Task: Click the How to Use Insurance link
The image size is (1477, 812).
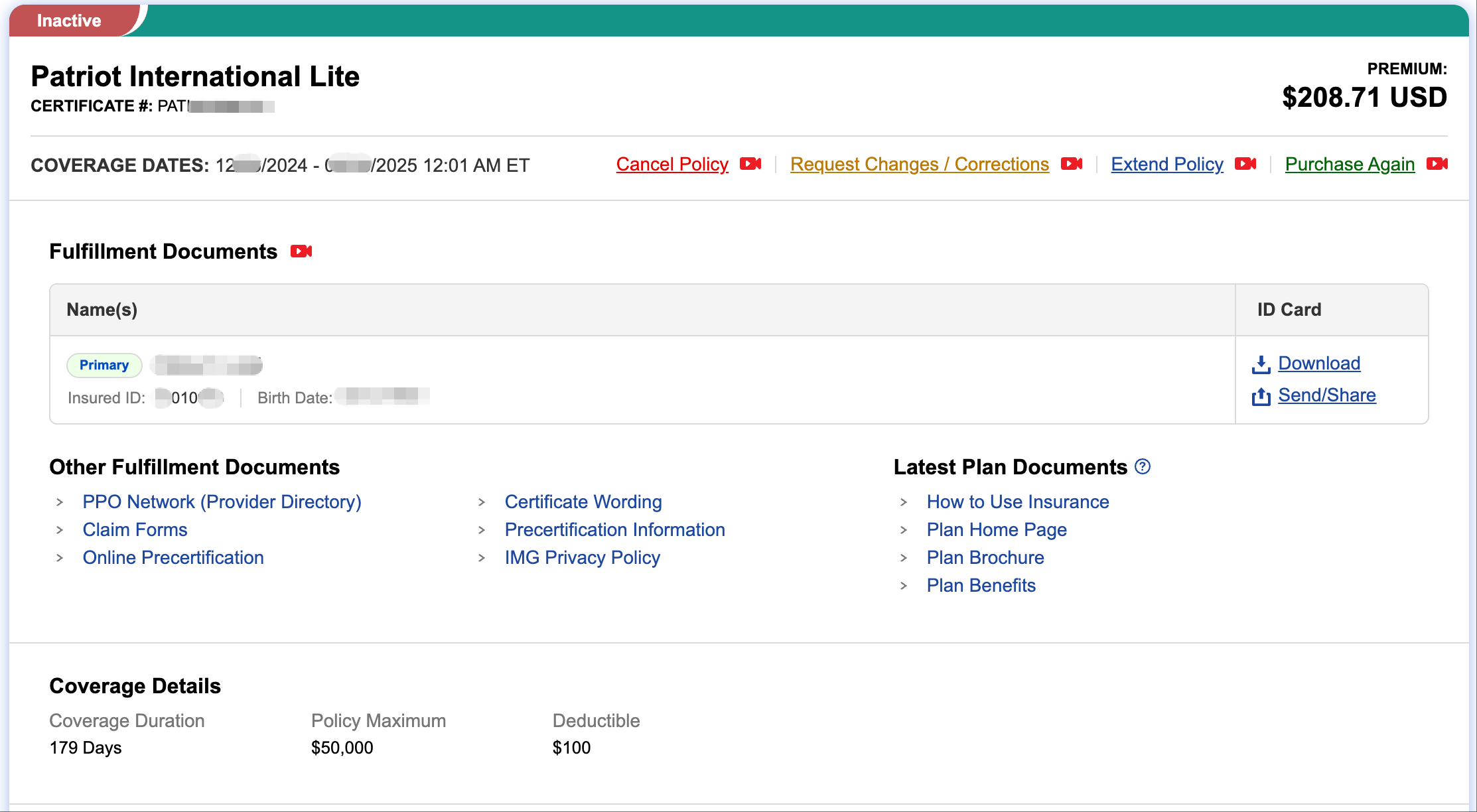Action: [x=1018, y=502]
